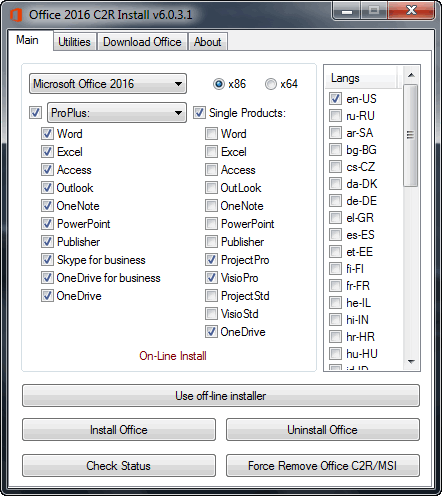This screenshot has height=496, width=442.
Task: Click the Langs column header
Action: [362, 78]
